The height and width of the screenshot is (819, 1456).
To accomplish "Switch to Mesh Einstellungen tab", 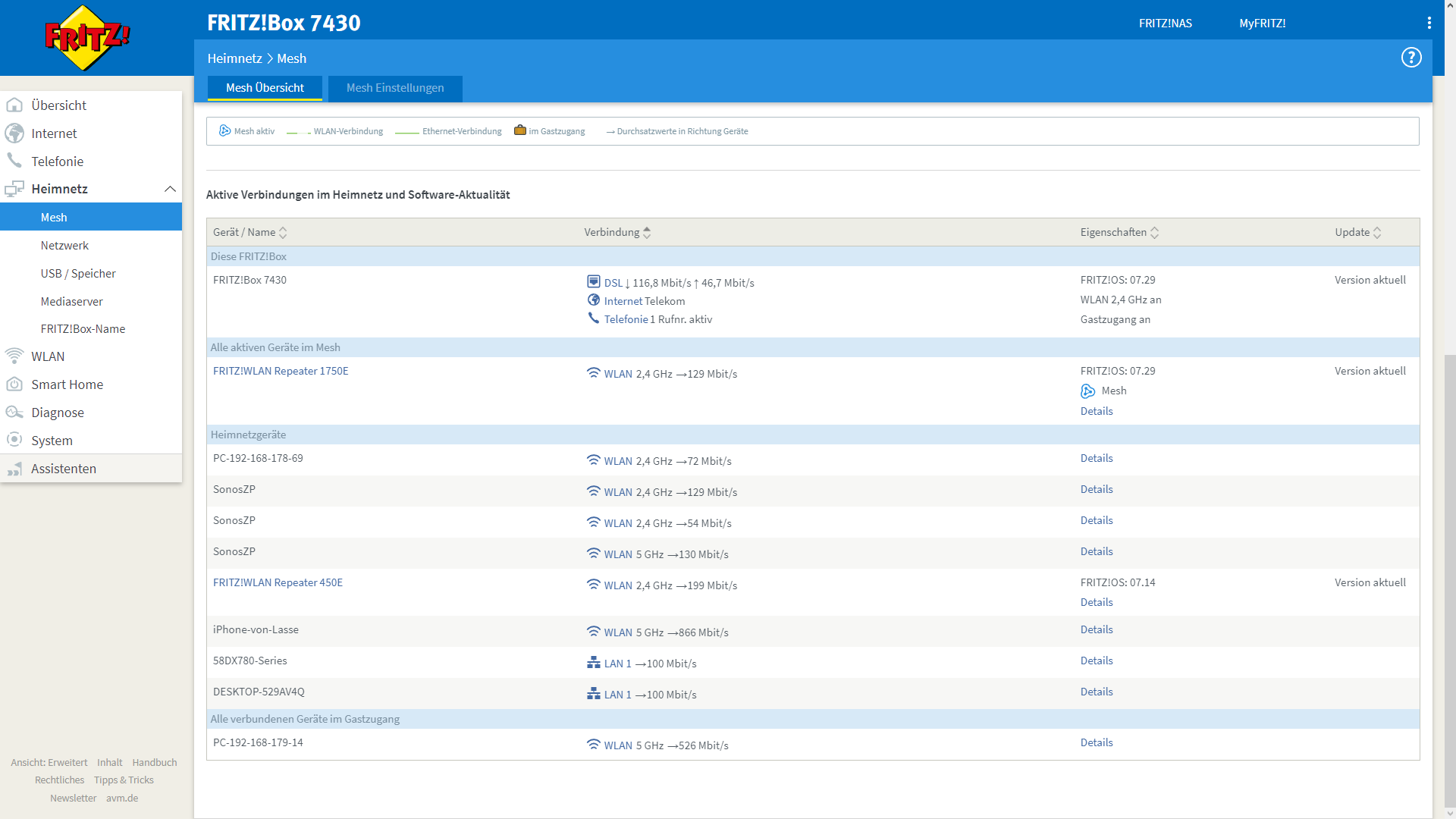I will tap(395, 88).
